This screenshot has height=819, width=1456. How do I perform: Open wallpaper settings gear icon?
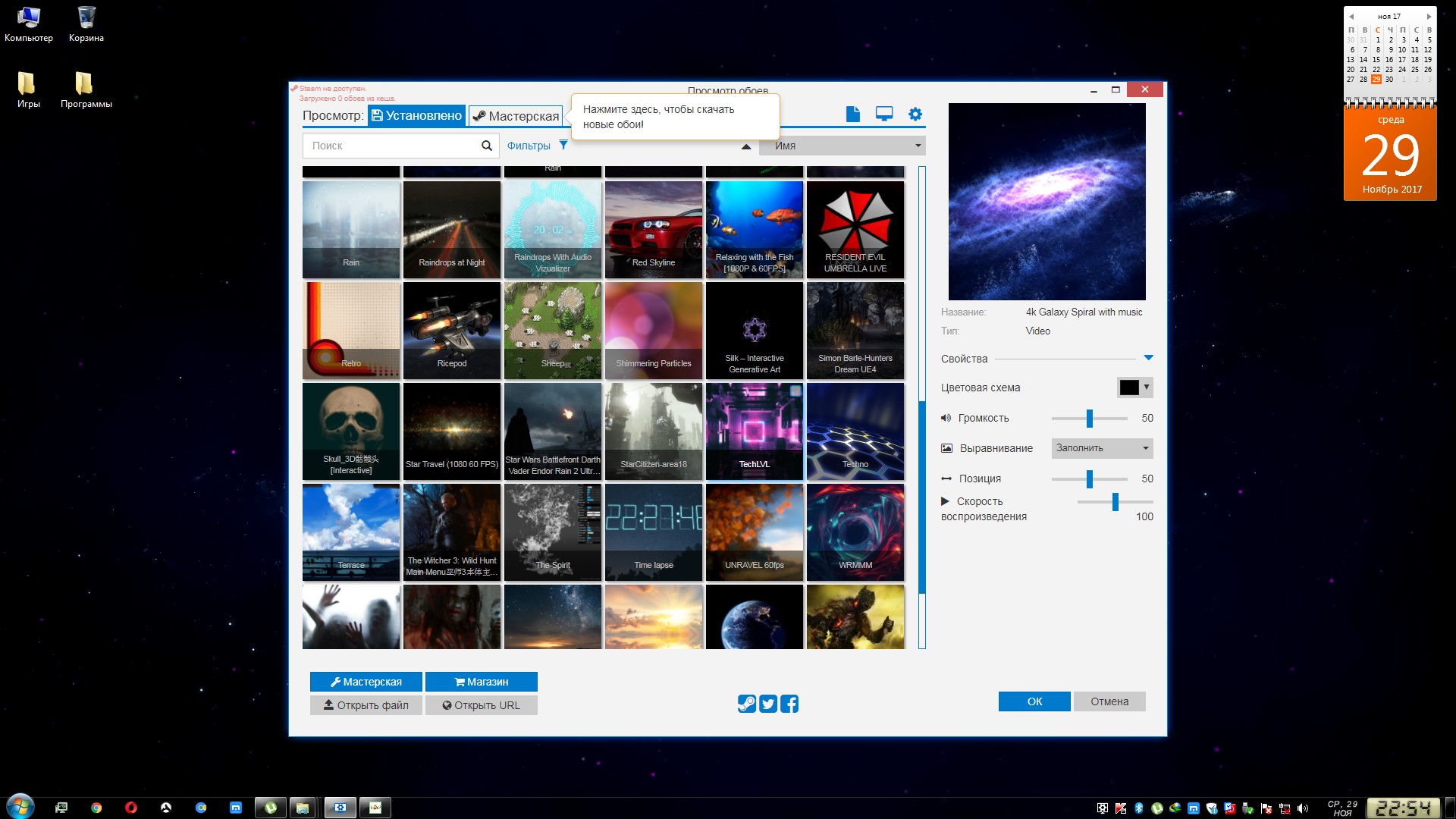pyautogui.click(x=915, y=113)
